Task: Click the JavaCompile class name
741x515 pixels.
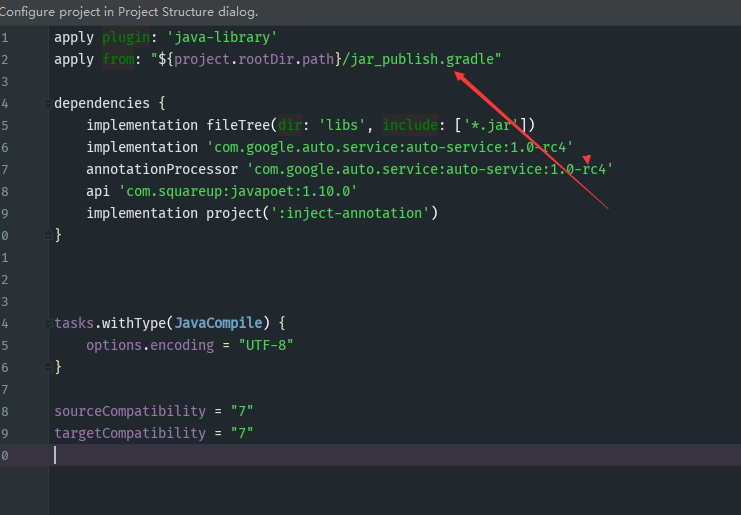Action: click(x=218, y=323)
